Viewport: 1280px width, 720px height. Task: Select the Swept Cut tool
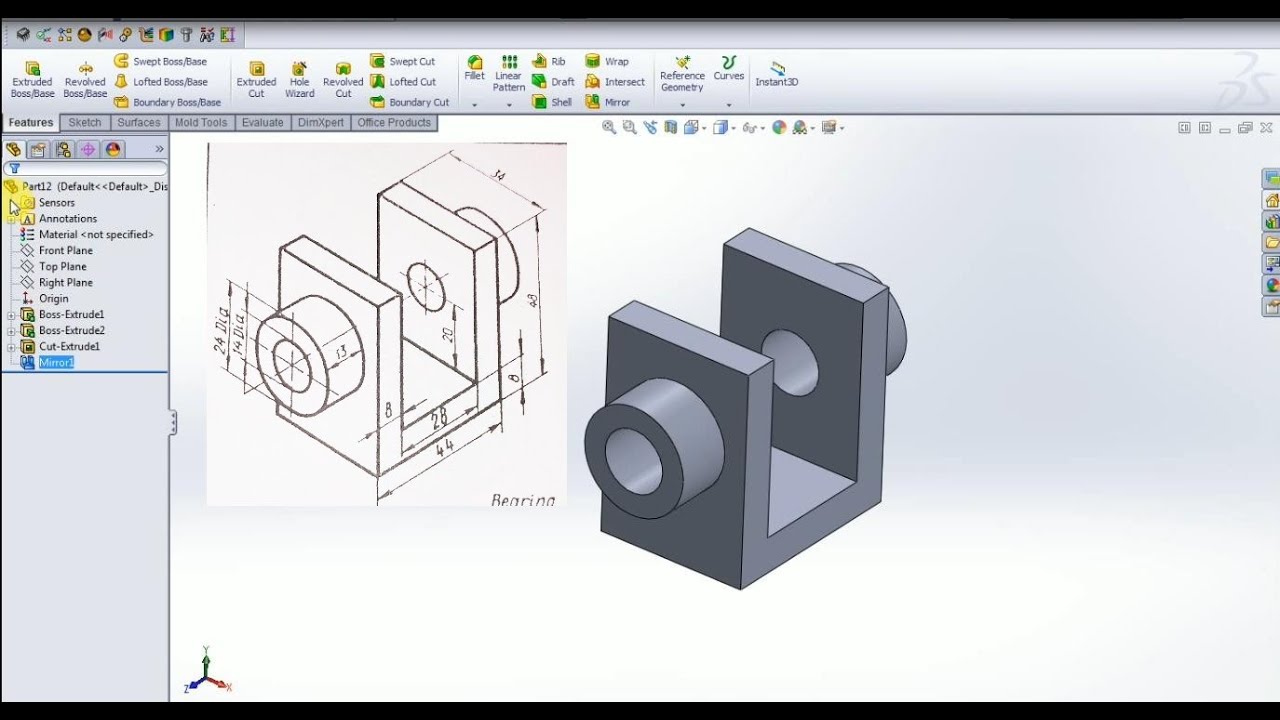tap(403, 61)
